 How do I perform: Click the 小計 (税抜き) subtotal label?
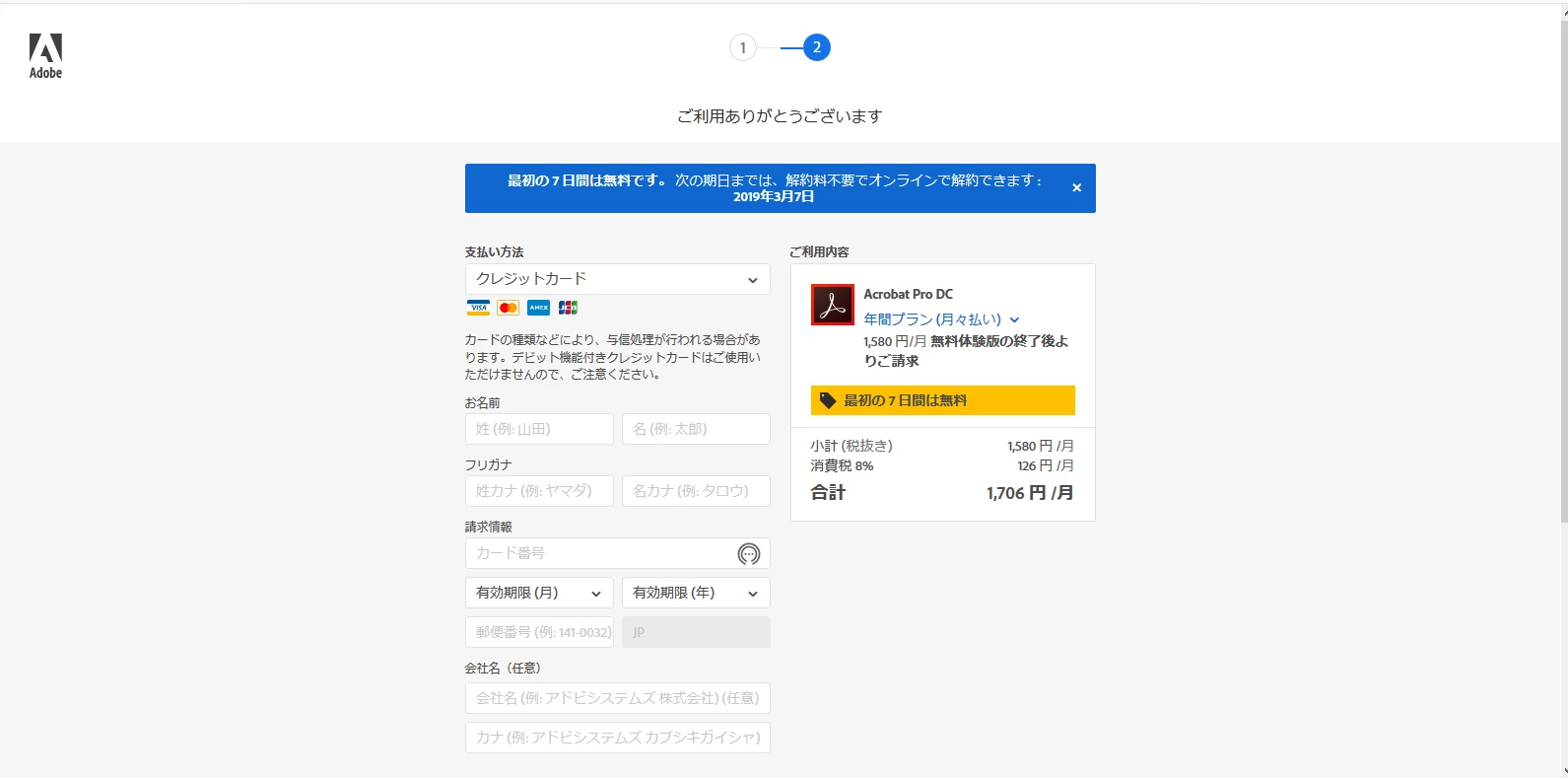coord(852,446)
